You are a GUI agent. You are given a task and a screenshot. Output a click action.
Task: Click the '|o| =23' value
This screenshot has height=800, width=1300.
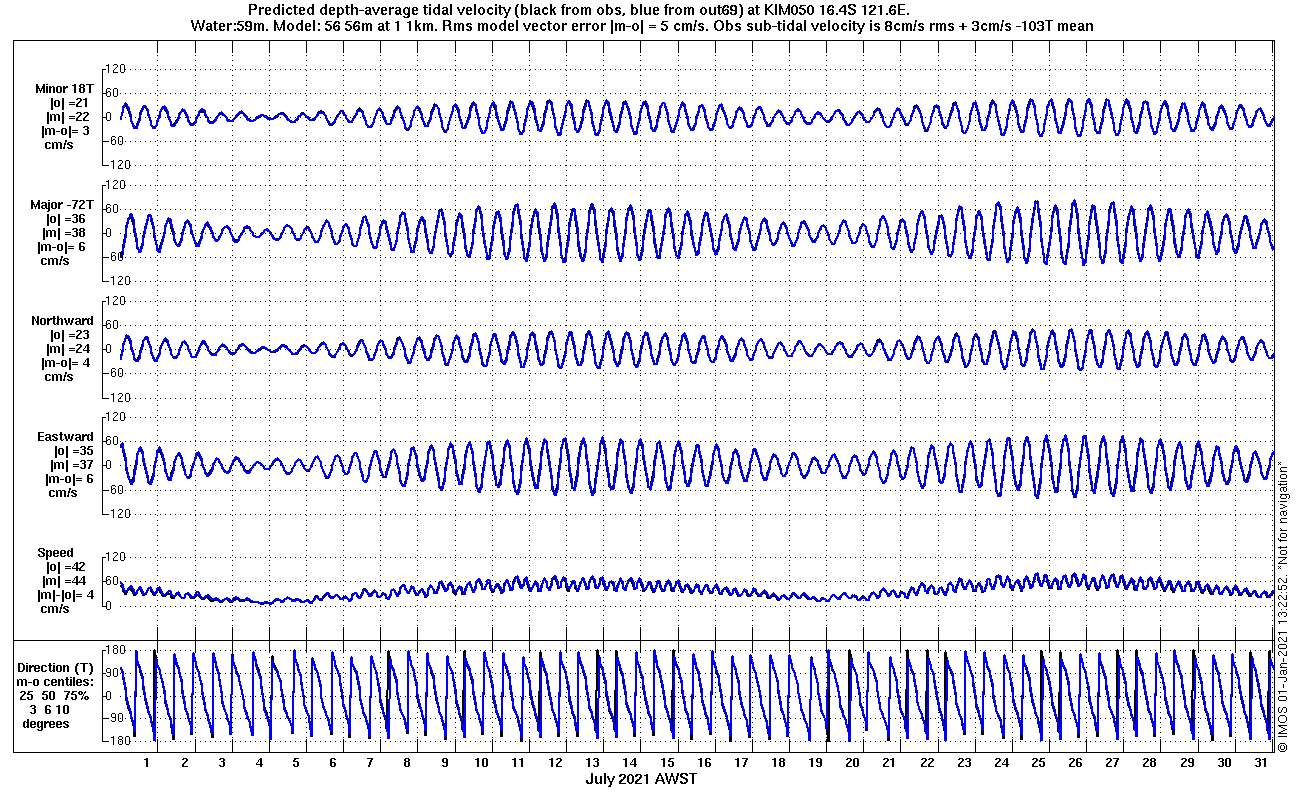point(70,334)
